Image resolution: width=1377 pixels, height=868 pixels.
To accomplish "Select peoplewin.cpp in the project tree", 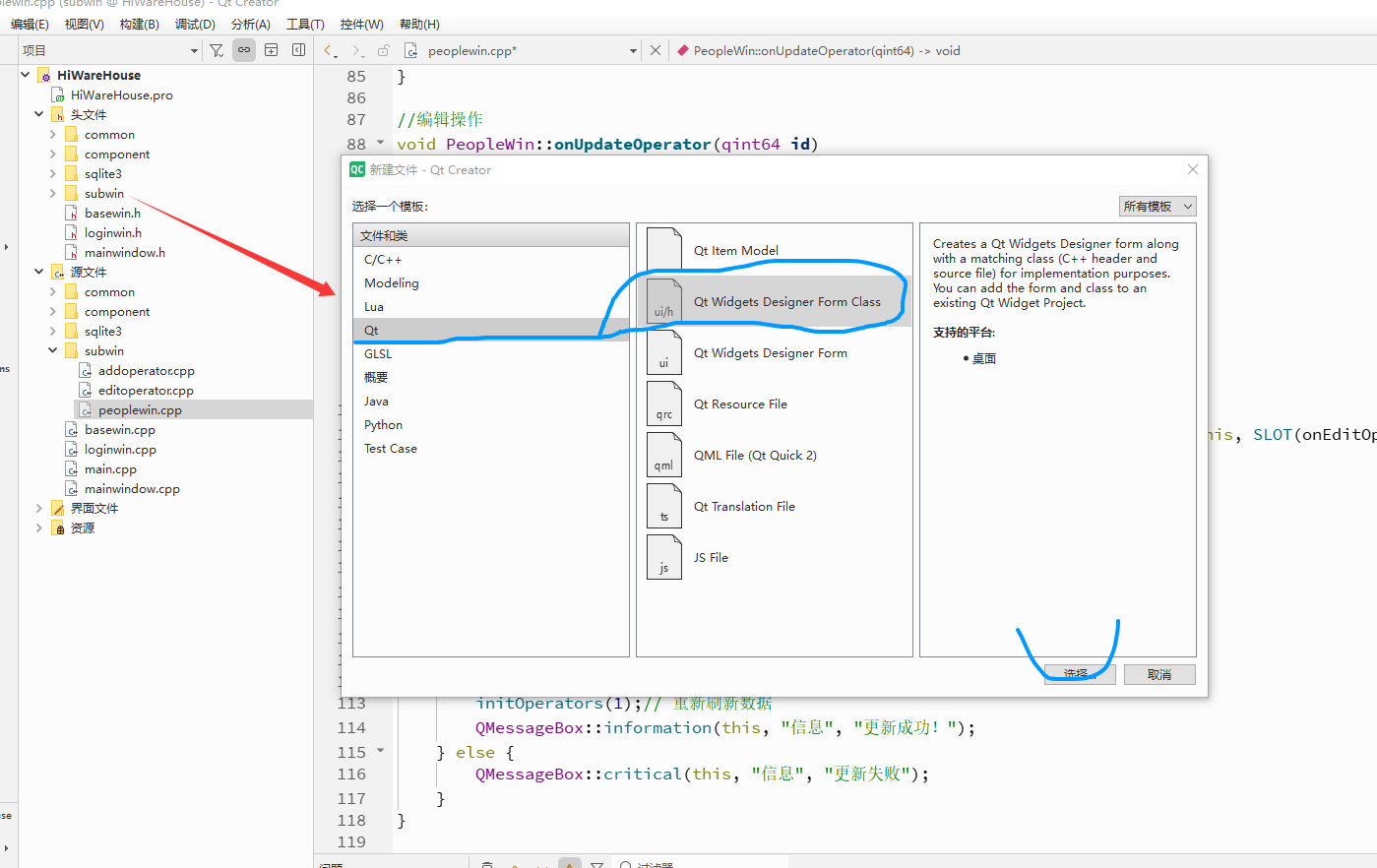I will point(140,409).
